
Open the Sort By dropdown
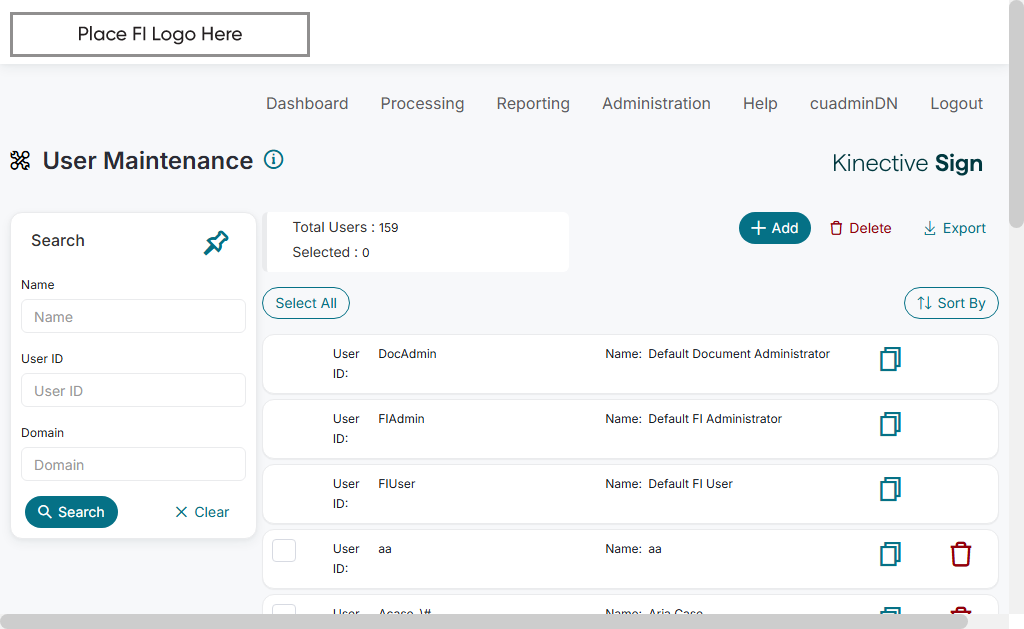point(951,303)
